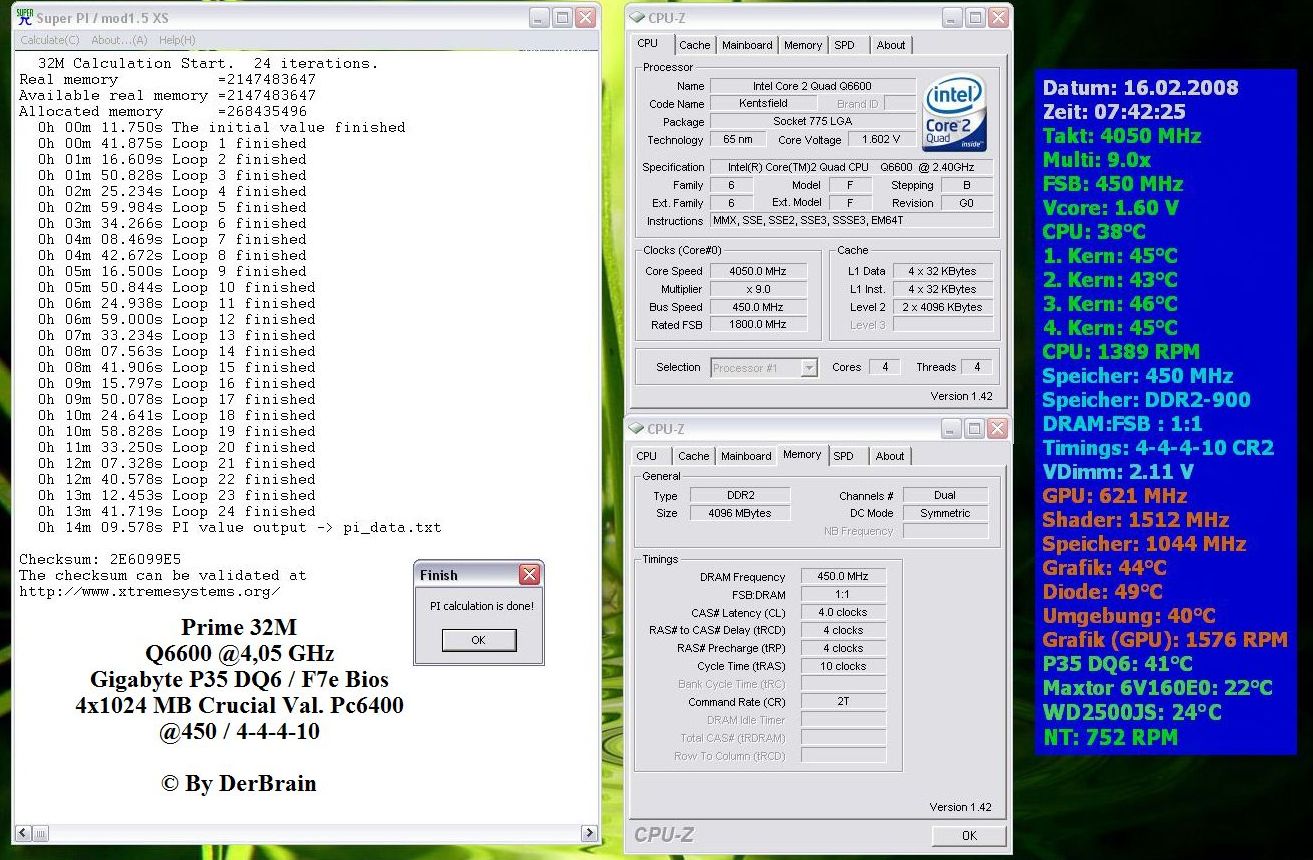Click the Cycle Time 10 clocks field

843,666
